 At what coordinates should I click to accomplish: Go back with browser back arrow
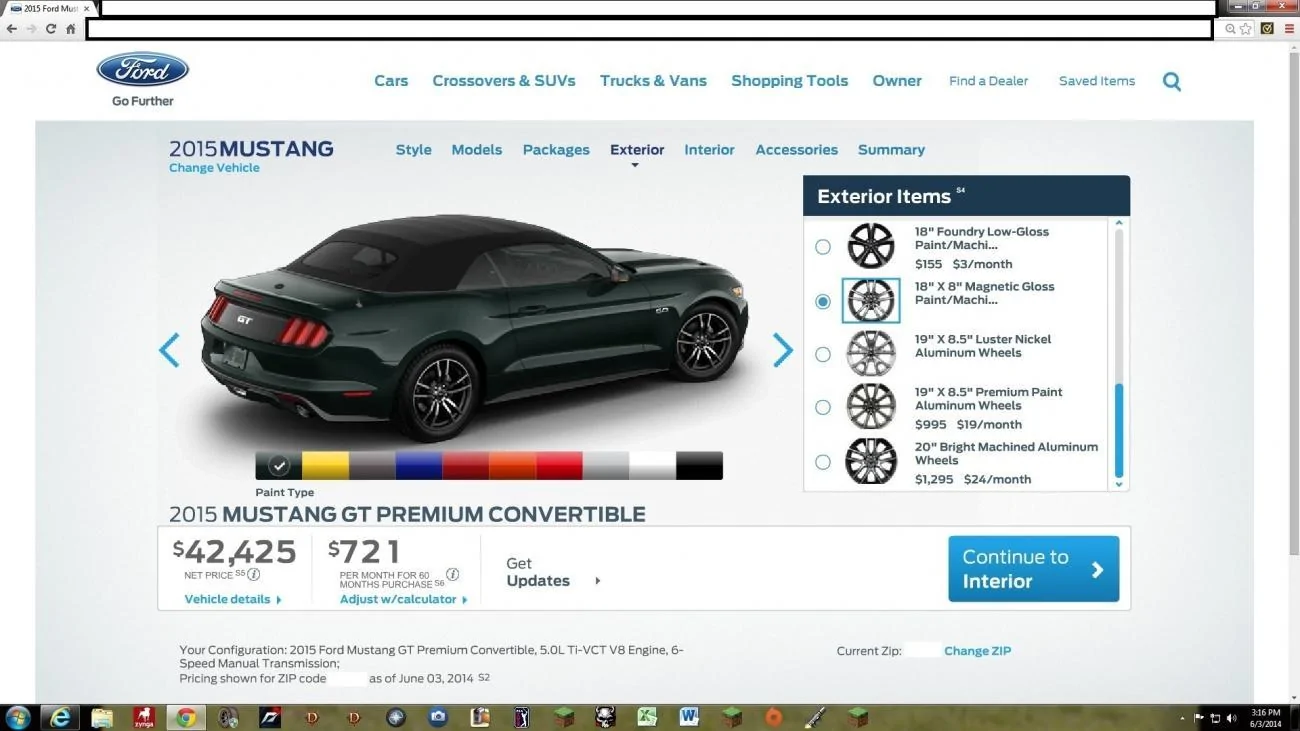[x=11, y=29]
